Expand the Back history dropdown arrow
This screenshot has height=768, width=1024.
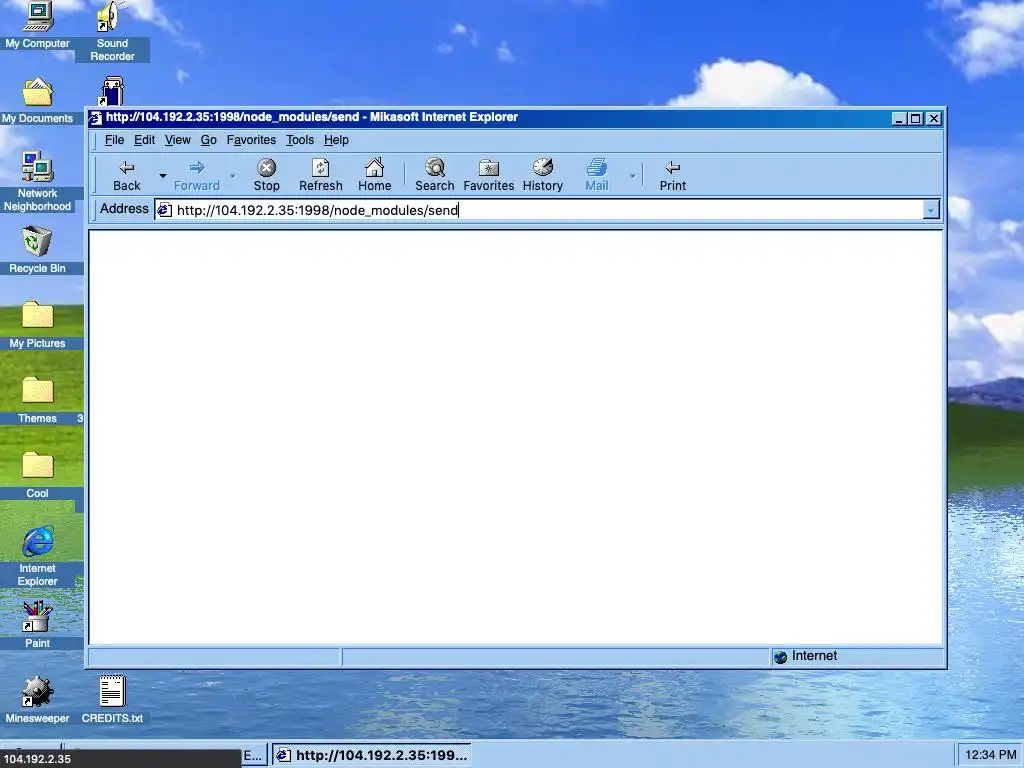(163, 176)
